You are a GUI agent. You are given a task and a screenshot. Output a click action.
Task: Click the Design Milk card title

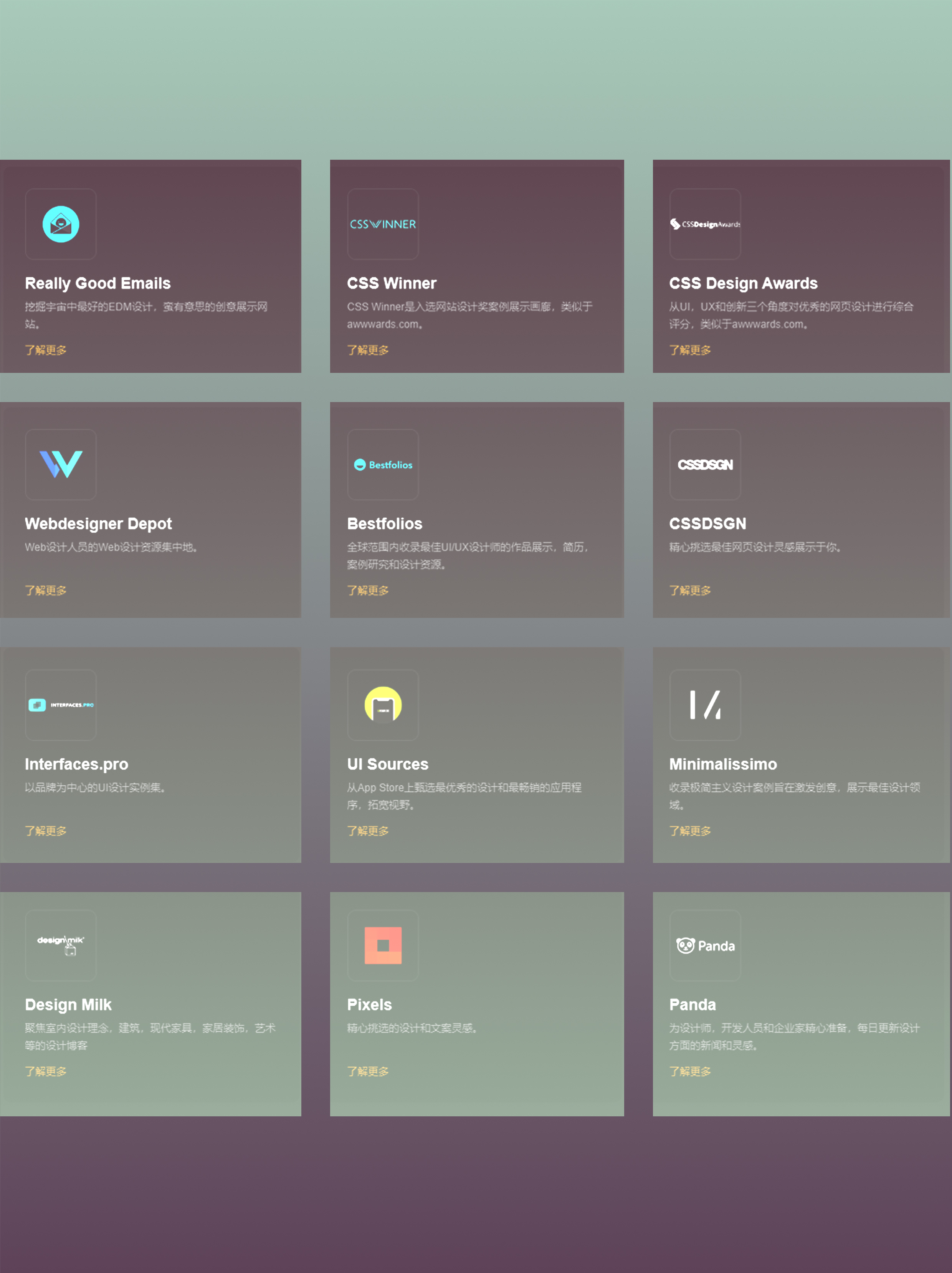pos(68,1005)
